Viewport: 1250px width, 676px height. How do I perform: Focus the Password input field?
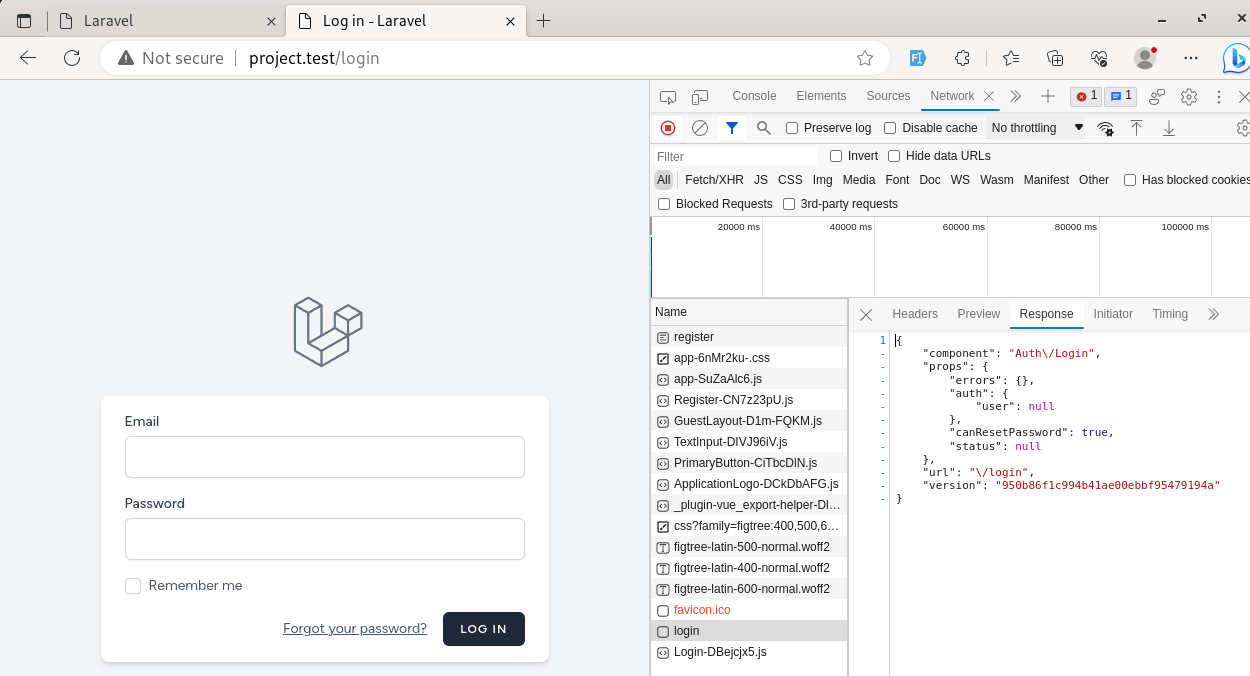tap(325, 539)
